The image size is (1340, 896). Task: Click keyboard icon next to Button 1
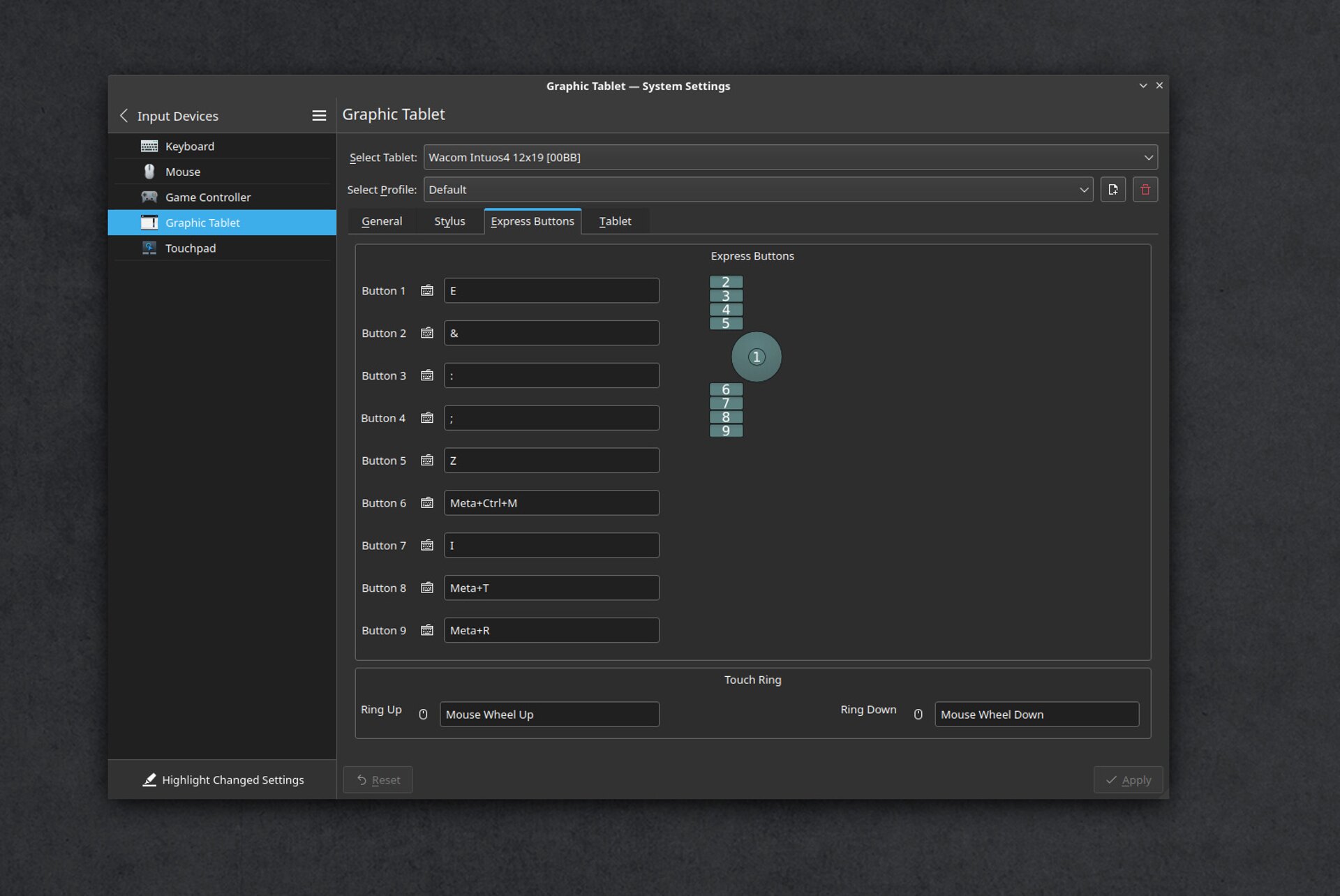coord(427,290)
